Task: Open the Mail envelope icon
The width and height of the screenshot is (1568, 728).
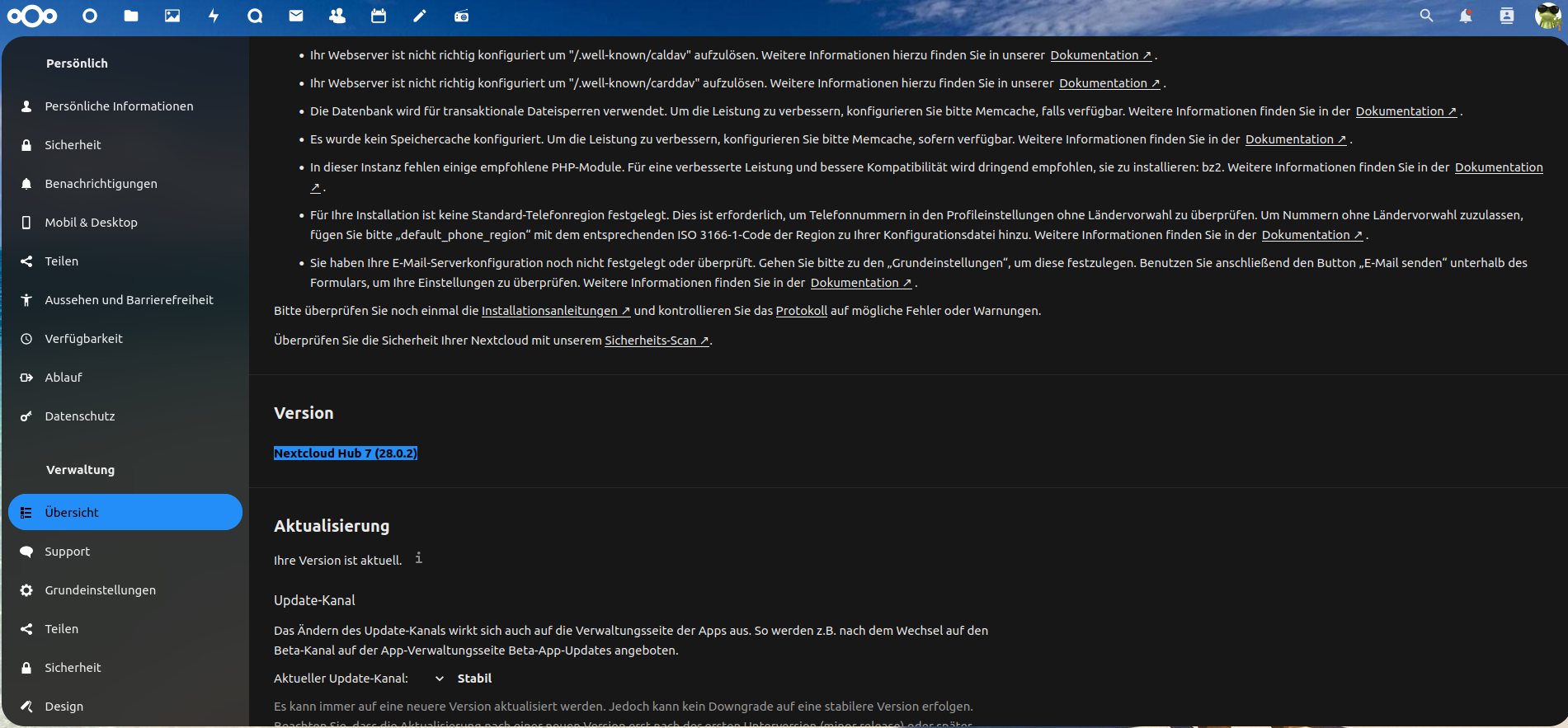Action: (x=296, y=16)
